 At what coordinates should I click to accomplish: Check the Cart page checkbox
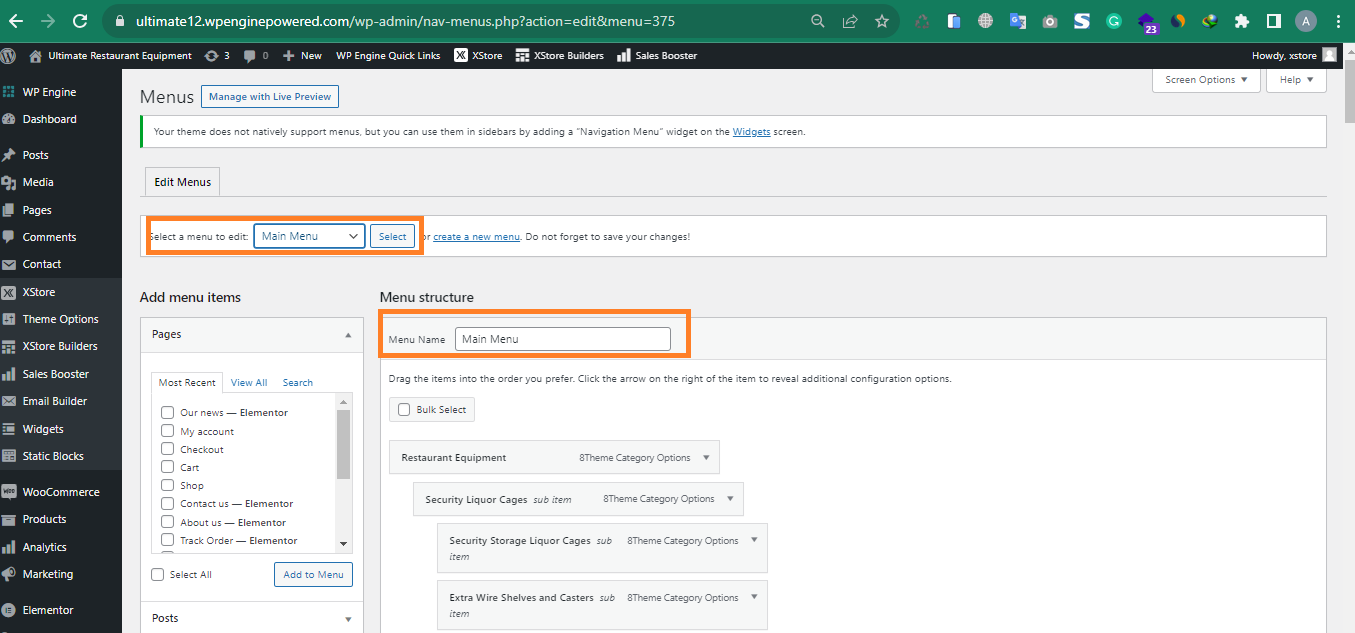168,467
